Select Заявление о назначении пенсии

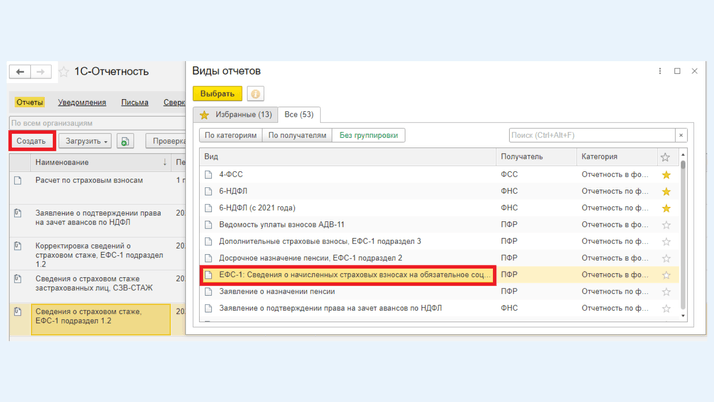pos(277,291)
